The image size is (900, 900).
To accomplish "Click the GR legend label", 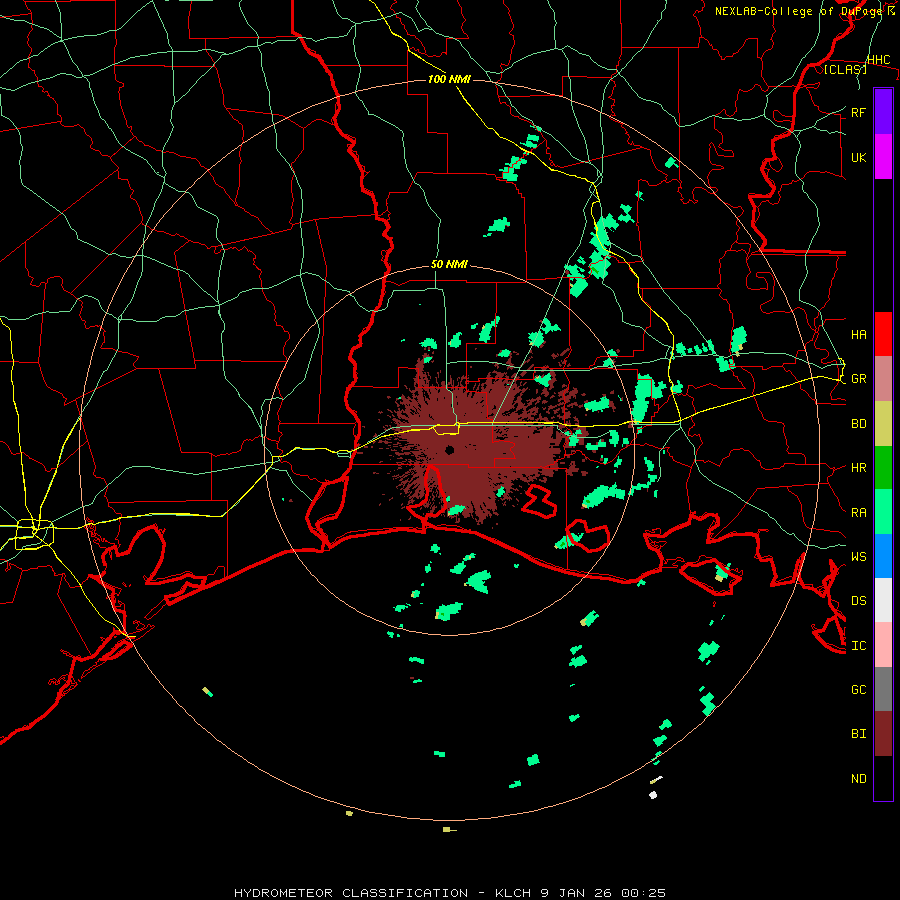I will pyautogui.click(x=858, y=379).
